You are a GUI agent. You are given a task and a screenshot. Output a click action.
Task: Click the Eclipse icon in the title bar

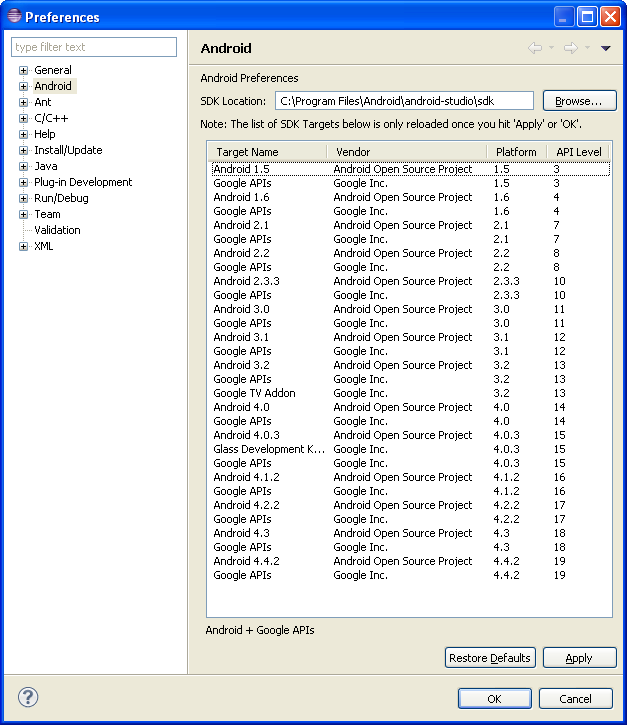coord(14,16)
